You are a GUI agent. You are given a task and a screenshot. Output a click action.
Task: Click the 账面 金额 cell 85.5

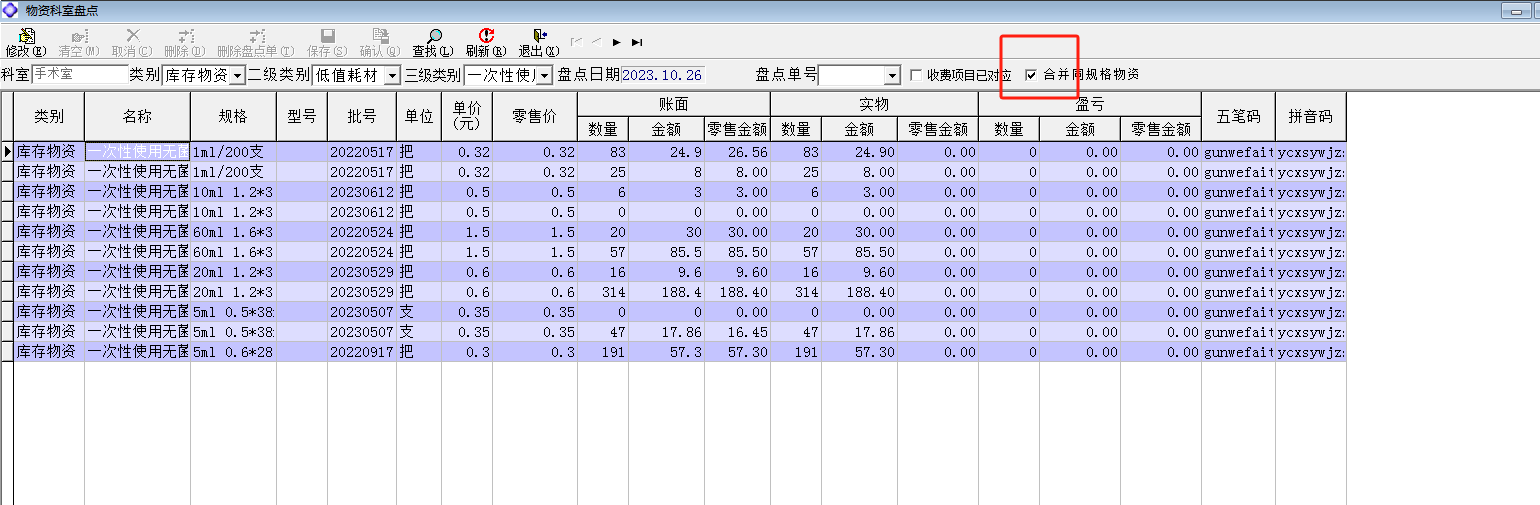667,252
